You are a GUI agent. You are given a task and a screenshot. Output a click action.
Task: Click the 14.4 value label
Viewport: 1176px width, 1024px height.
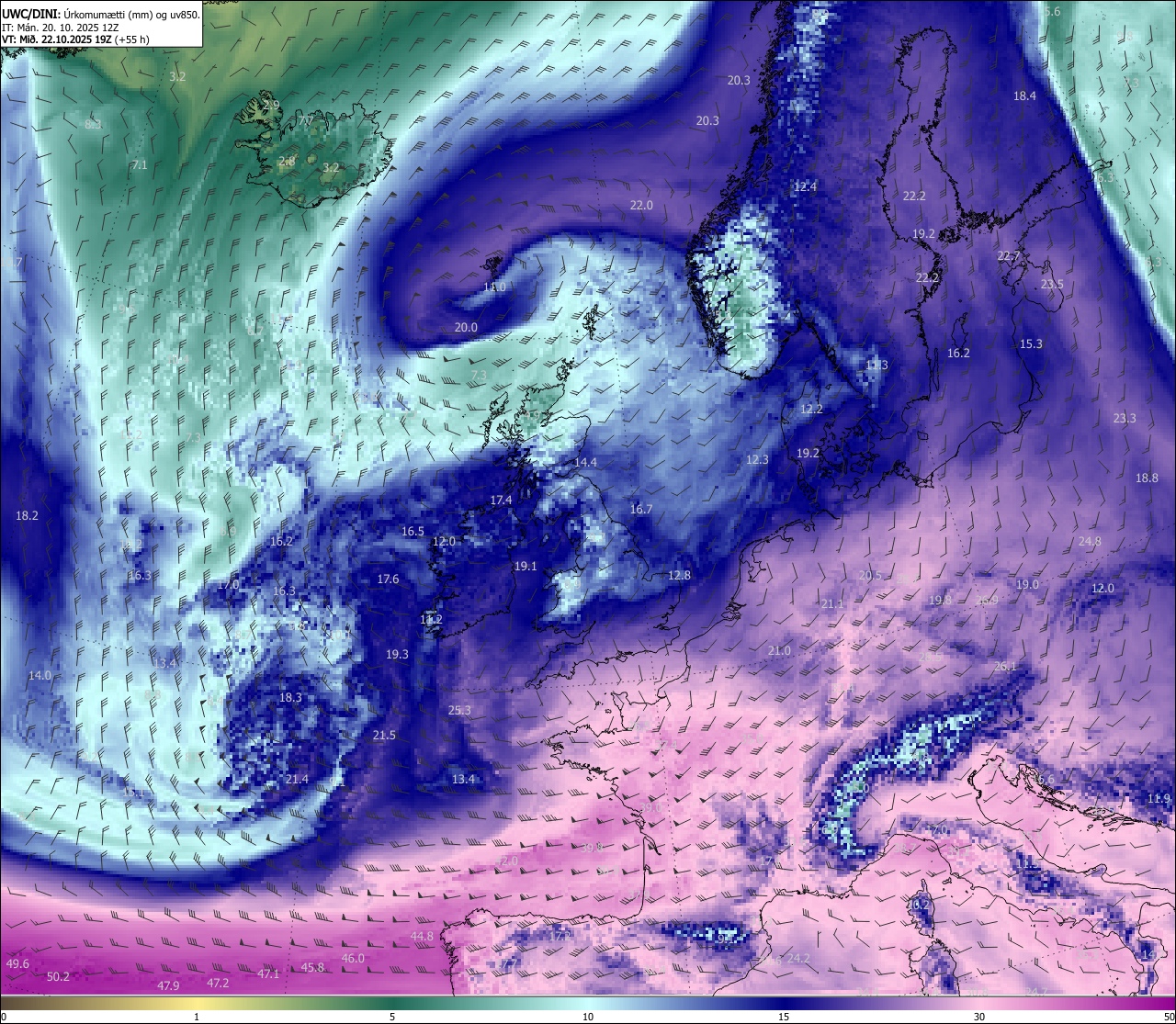[585, 463]
